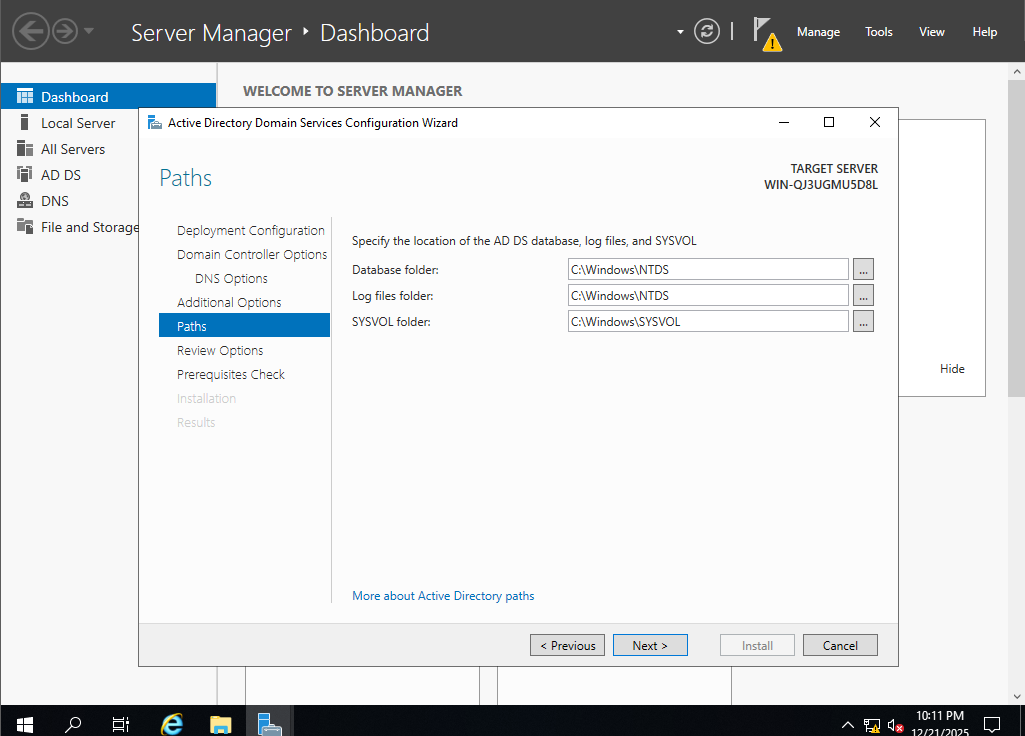Viewport: 1025px width, 736px height.
Task: Open the Help menu
Action: 984,31
